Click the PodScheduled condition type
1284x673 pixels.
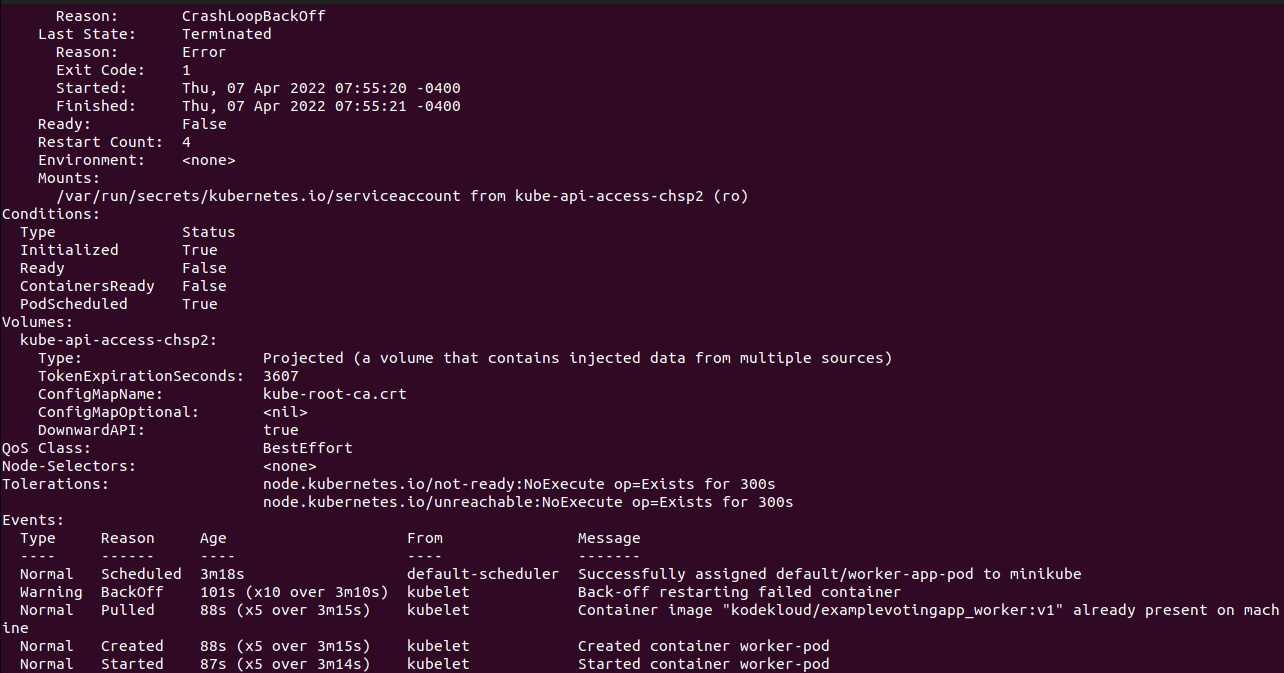coord(73,304)
